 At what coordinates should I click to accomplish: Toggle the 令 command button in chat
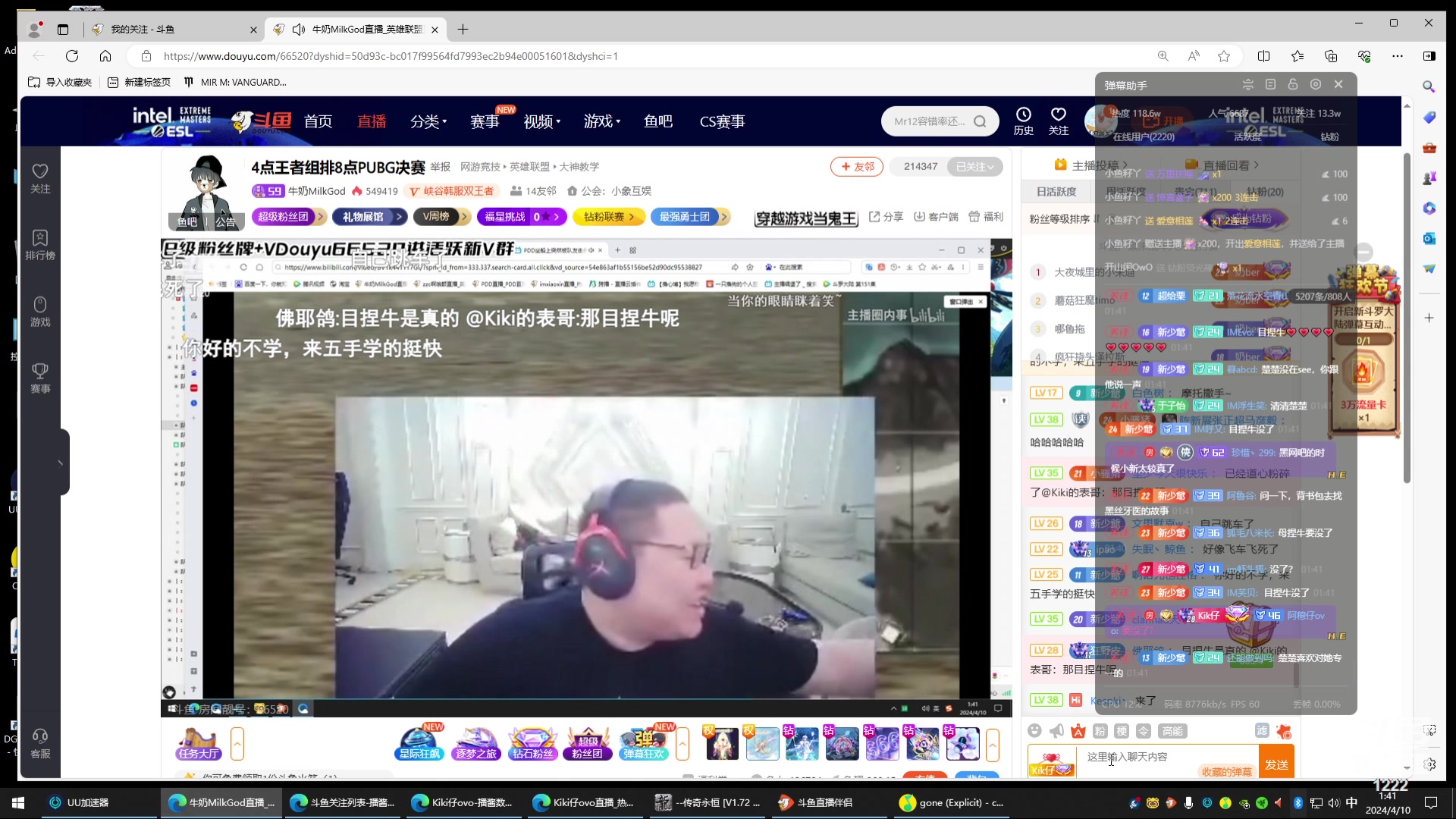[x=1144, y=730]
